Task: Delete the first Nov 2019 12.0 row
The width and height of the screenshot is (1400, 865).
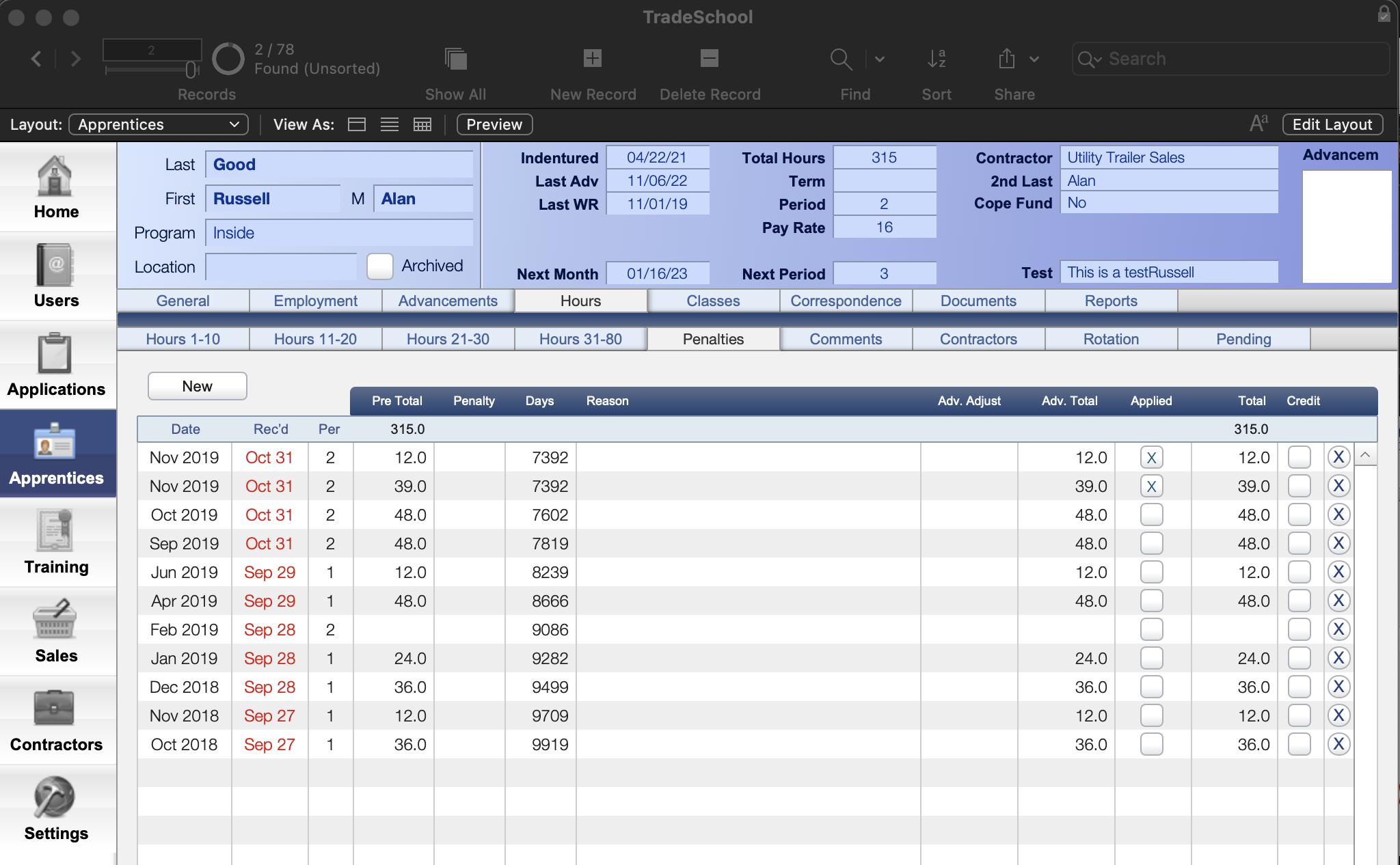Action: [x=1338, y=457]
